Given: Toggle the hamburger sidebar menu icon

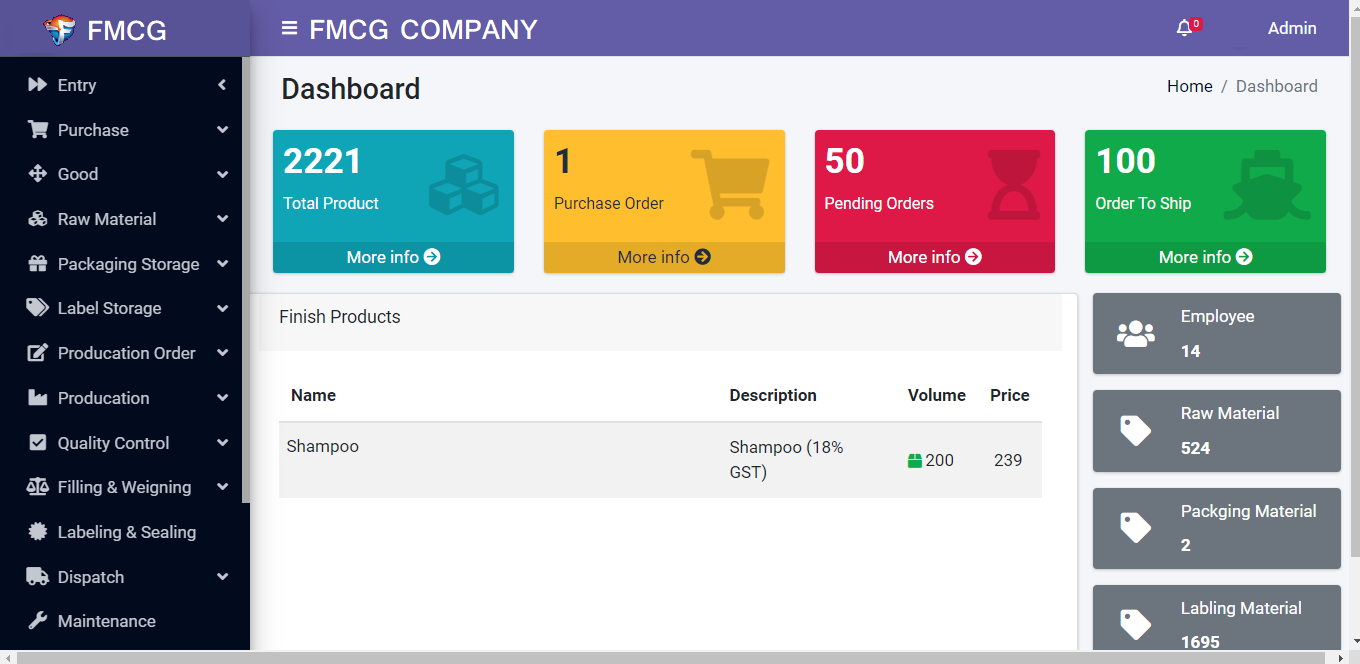Looking at the screenshot, I should [x=289, y=29].
